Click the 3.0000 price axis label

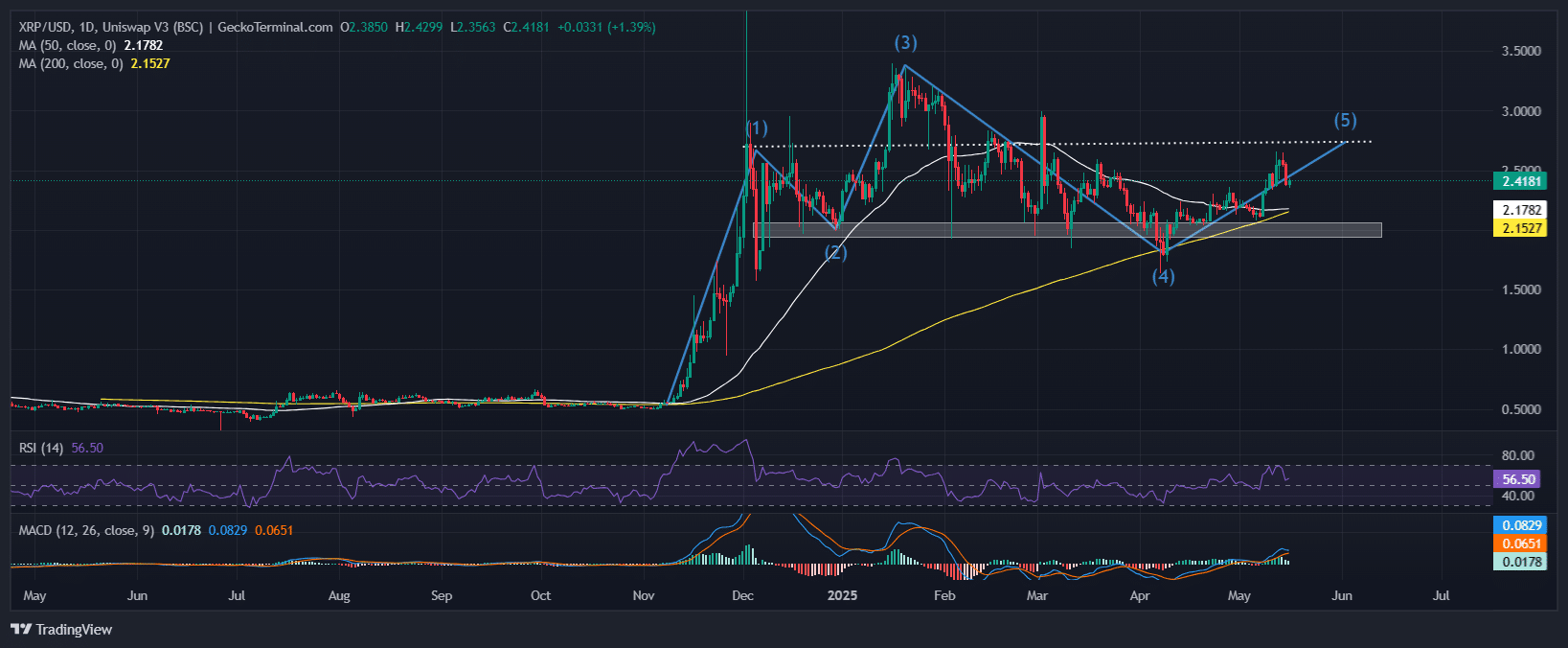click(1521, 111)
